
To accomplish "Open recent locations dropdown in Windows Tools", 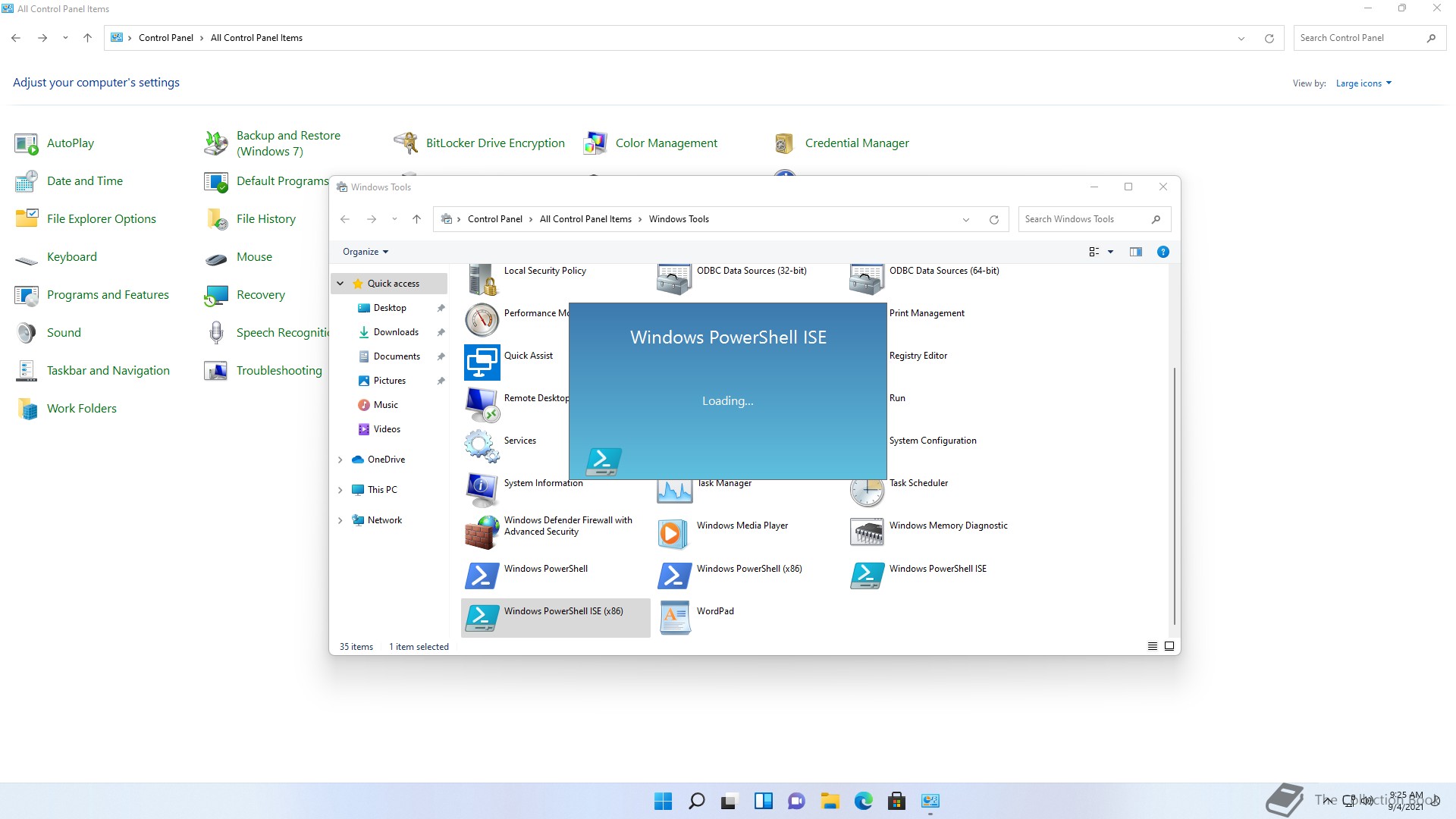I will tap(394, 219).
